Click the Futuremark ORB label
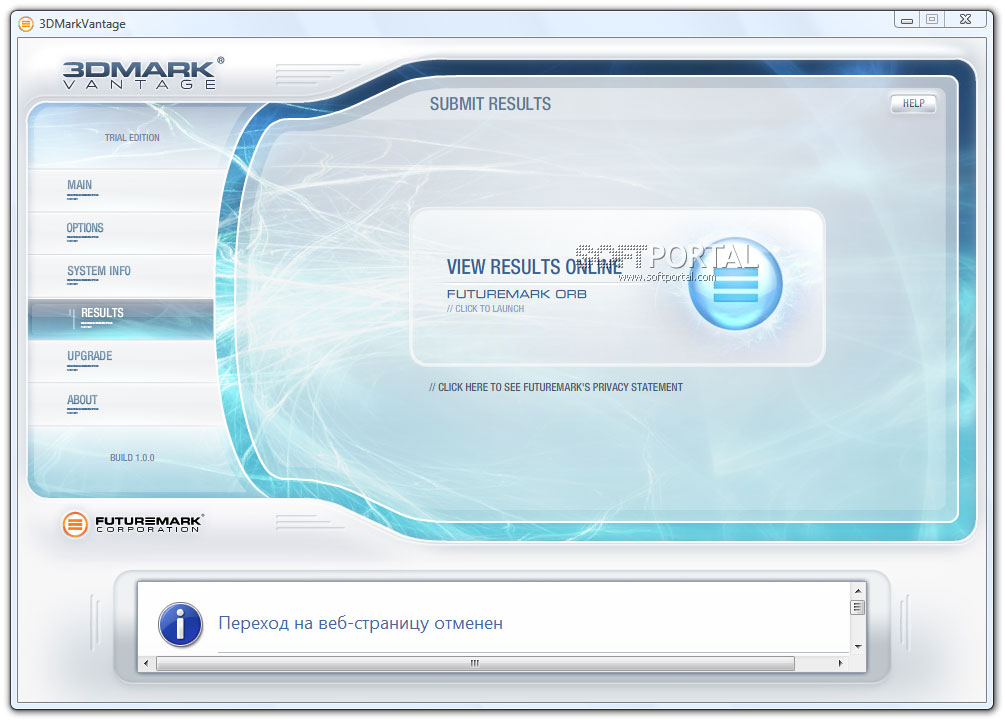 coord(517,294)
